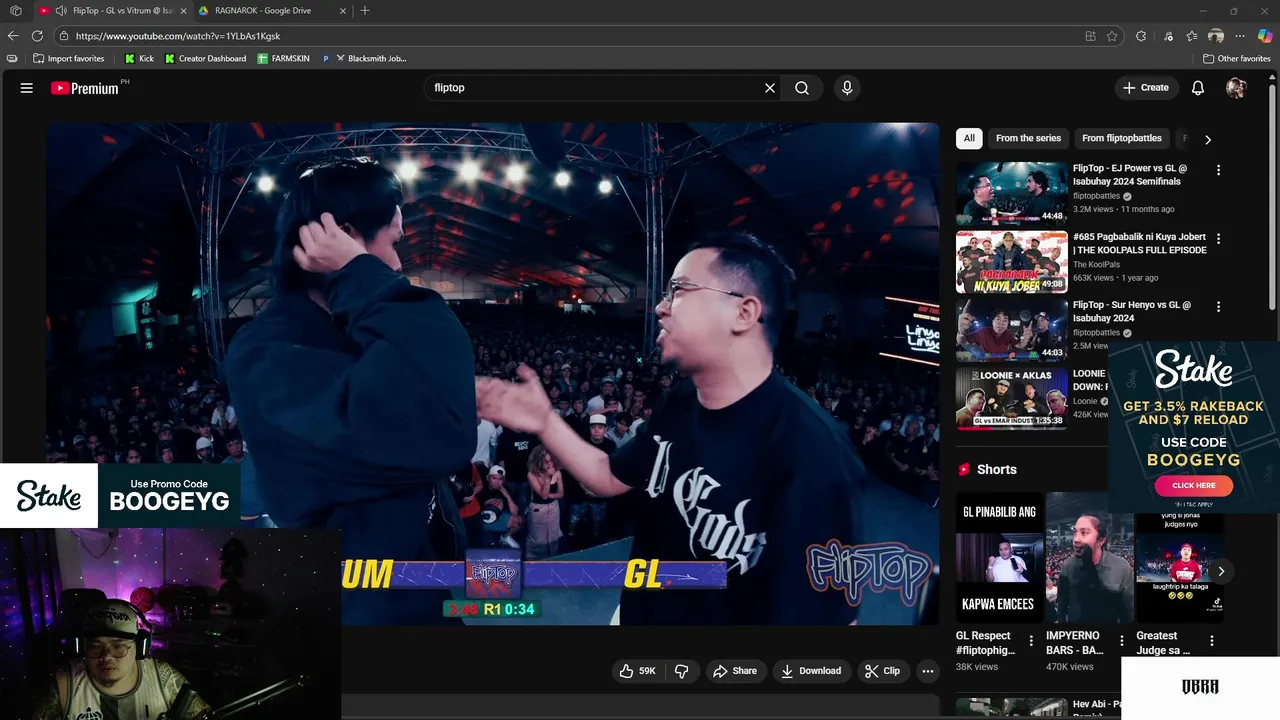The height and width of the screenshot is (720, 1280).
Task: Select the All filter chip
Action: click(x=969, y=138)
